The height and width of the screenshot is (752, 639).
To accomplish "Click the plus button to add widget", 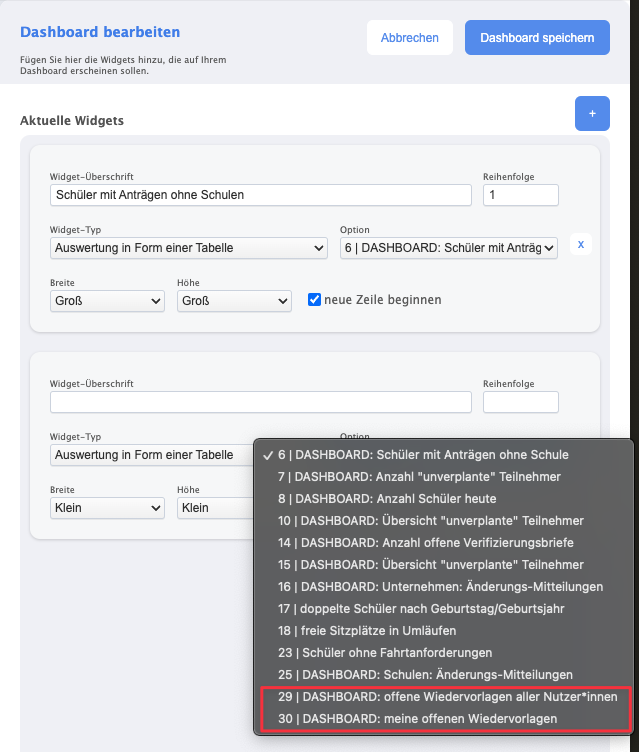I will 592,114.
